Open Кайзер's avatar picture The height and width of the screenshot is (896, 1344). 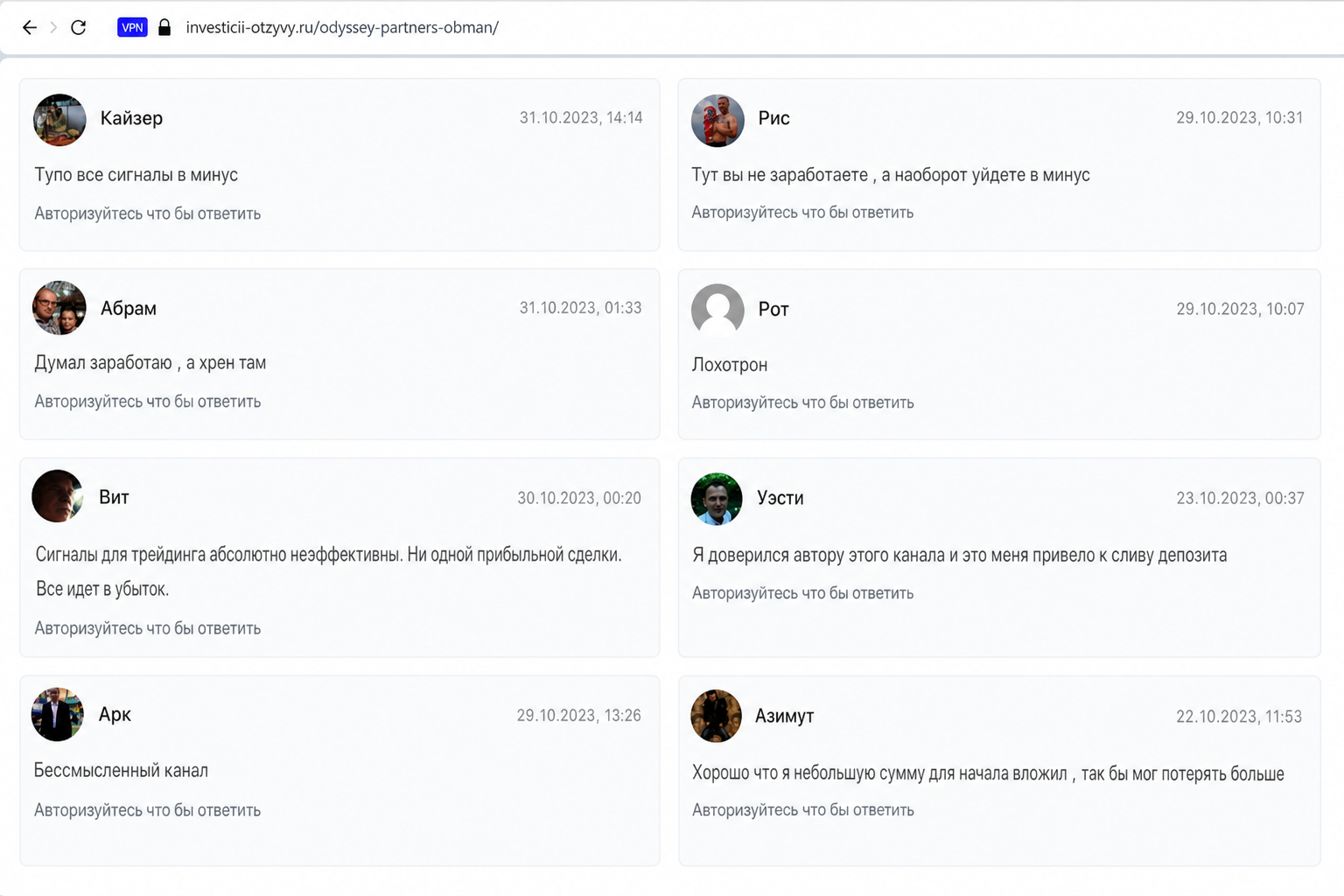pyautogui.click(x=59, y=120)
